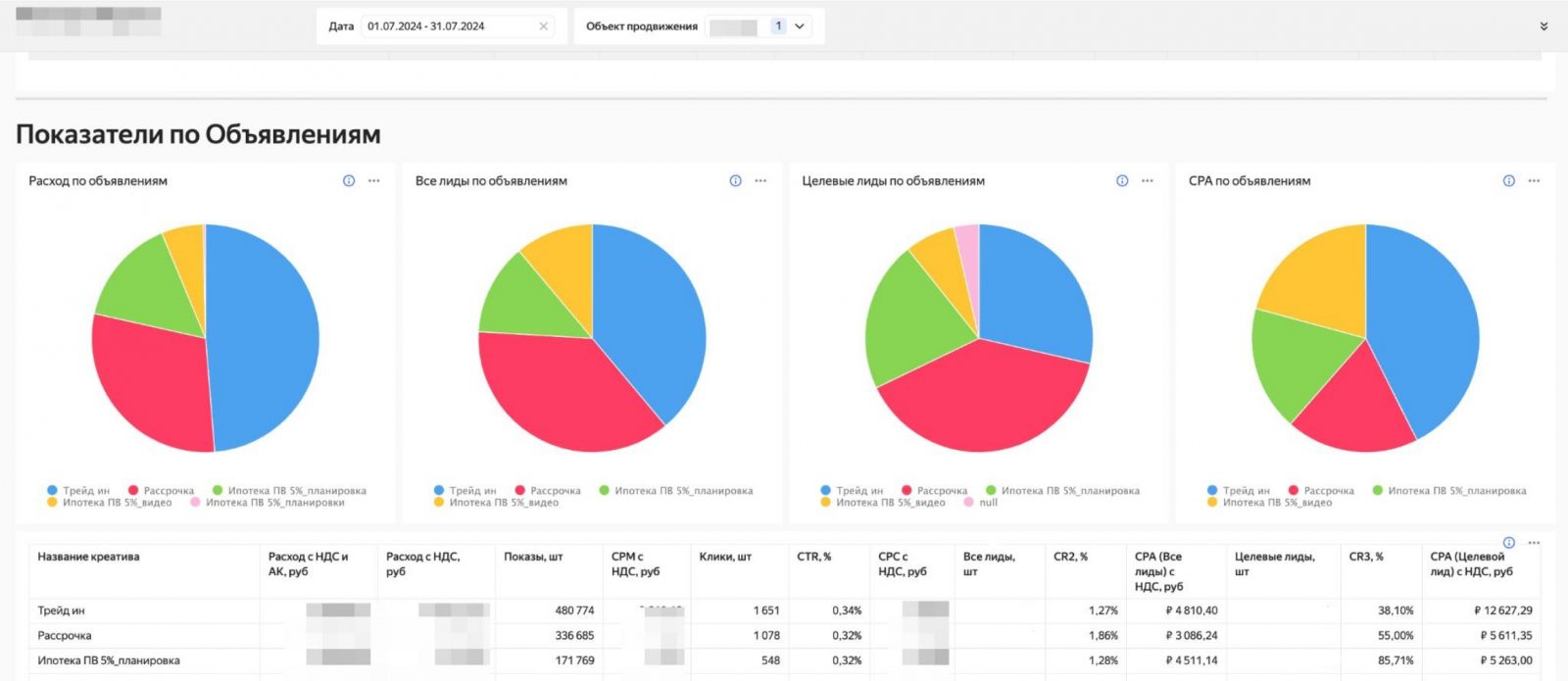The width and height of the screenshot is (1568, 681).
Task: Expand the Объект продвижения dropdown
Action: 799,26
